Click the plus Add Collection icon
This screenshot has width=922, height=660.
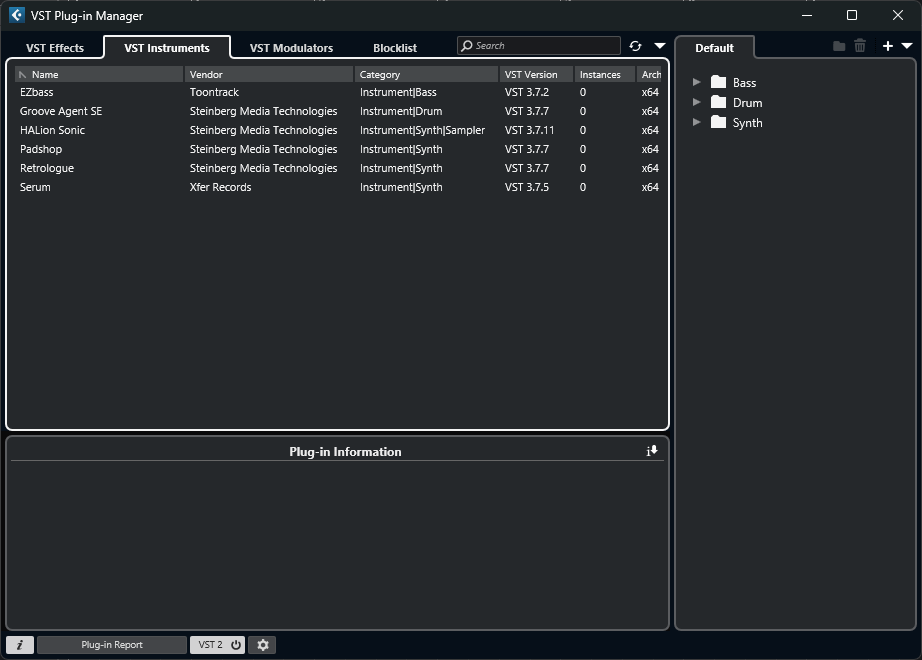888,46
